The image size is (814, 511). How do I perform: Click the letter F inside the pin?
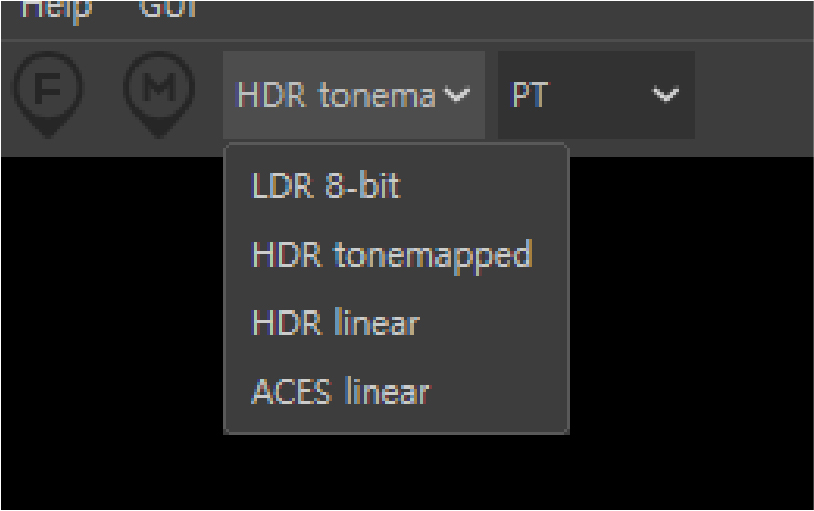48,87
